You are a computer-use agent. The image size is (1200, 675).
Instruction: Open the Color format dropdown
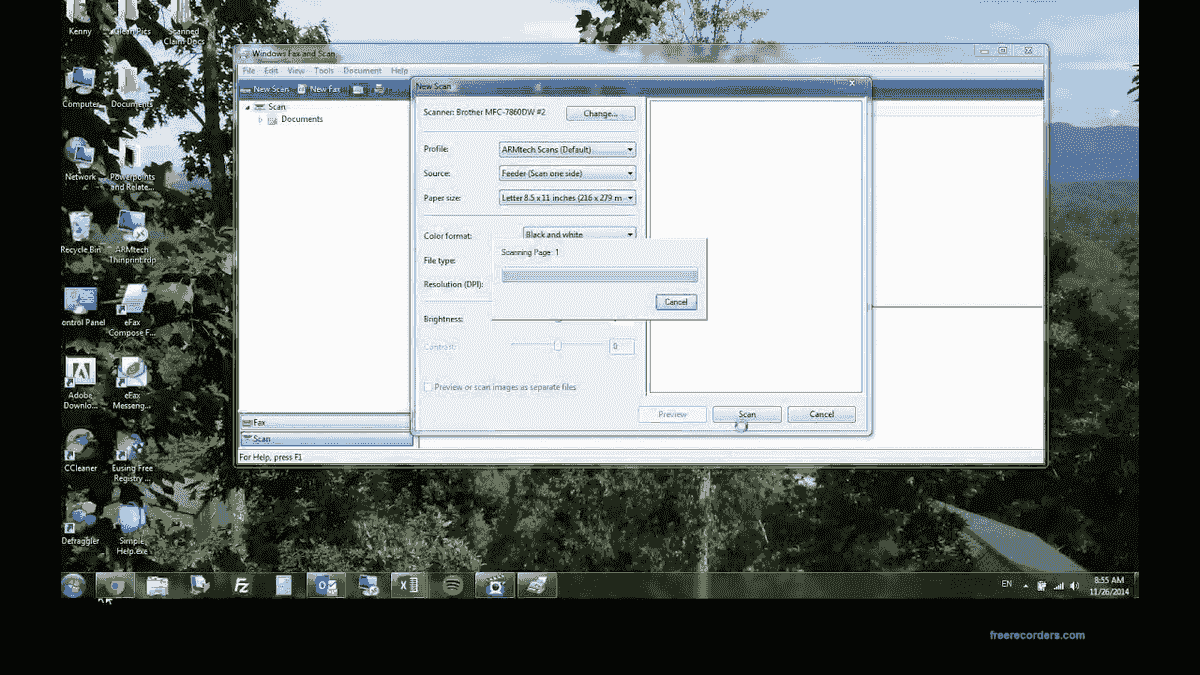(x=580, y=234)
